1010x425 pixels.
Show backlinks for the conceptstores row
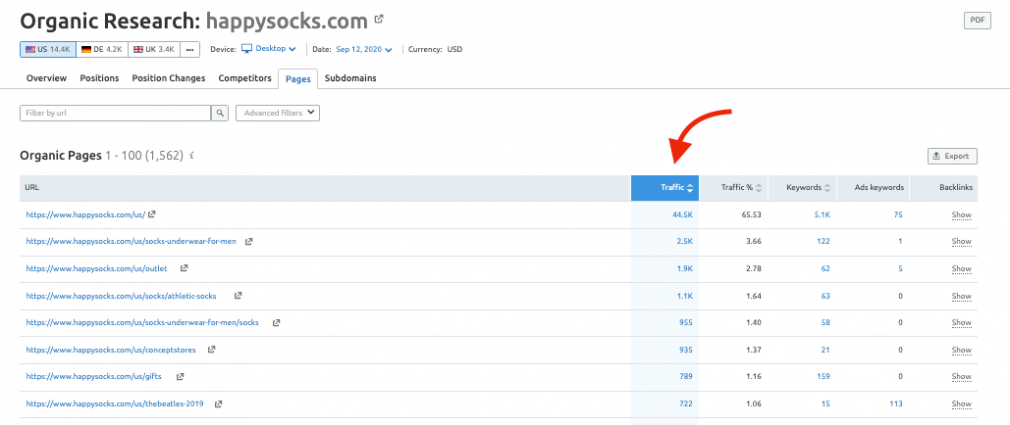(x=961, y=350)
